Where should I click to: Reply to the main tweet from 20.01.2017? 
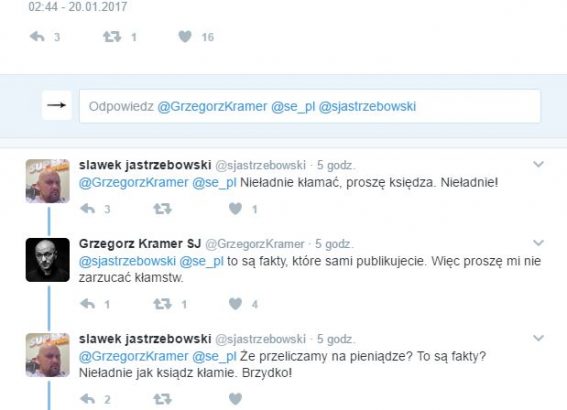pos(37,37)
